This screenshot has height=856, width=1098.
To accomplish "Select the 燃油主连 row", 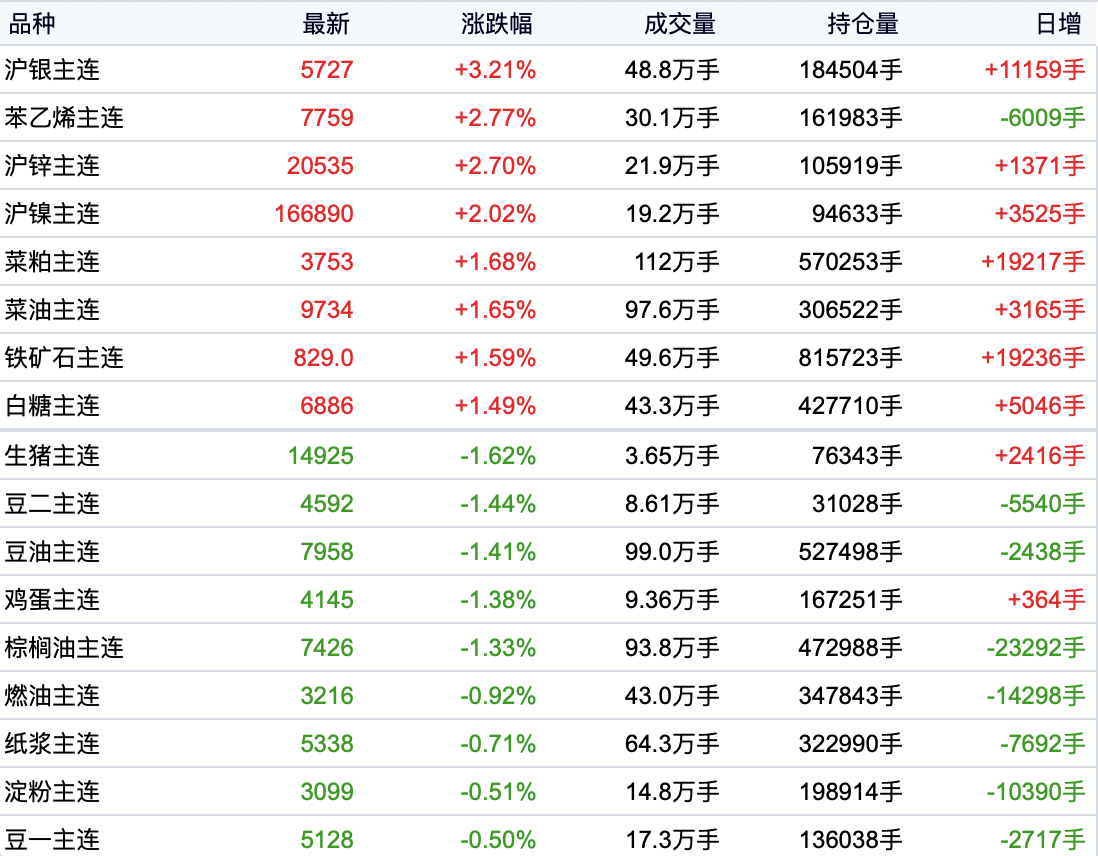I will click(x=53, y=696).
